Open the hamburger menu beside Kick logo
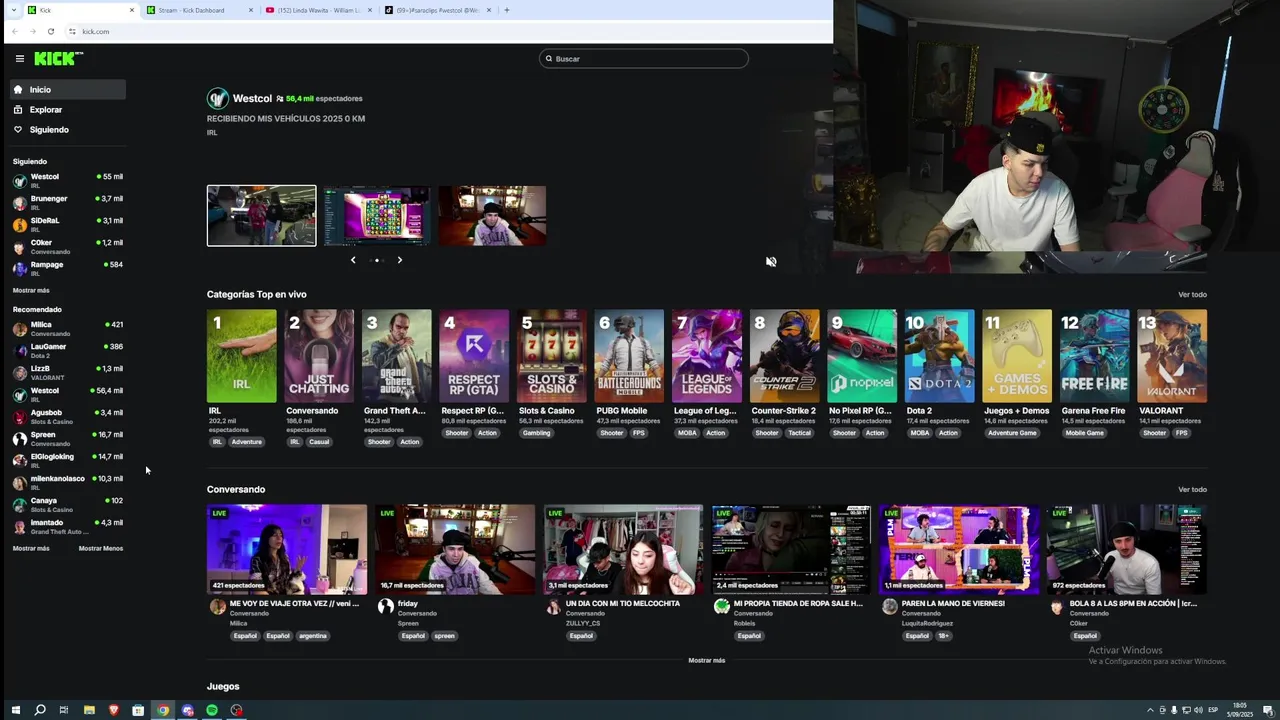 (x=19, y=59)
